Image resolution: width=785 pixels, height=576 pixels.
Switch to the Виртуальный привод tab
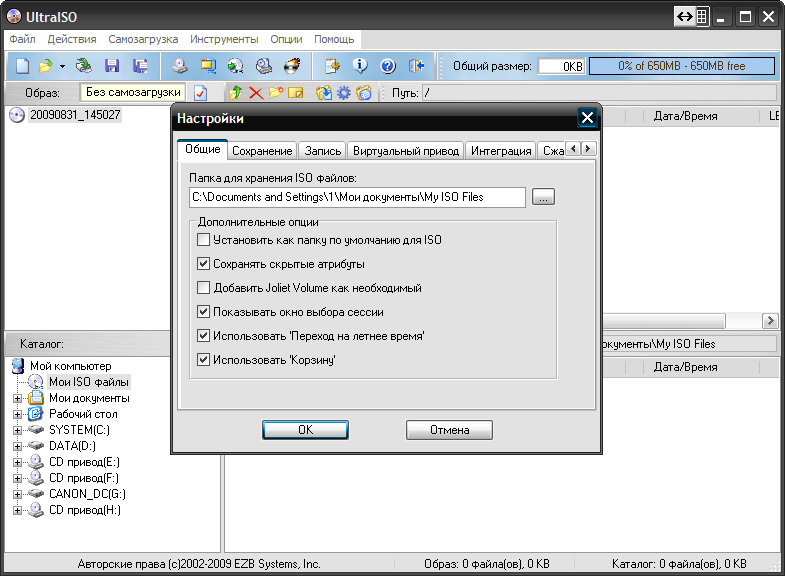406,151
